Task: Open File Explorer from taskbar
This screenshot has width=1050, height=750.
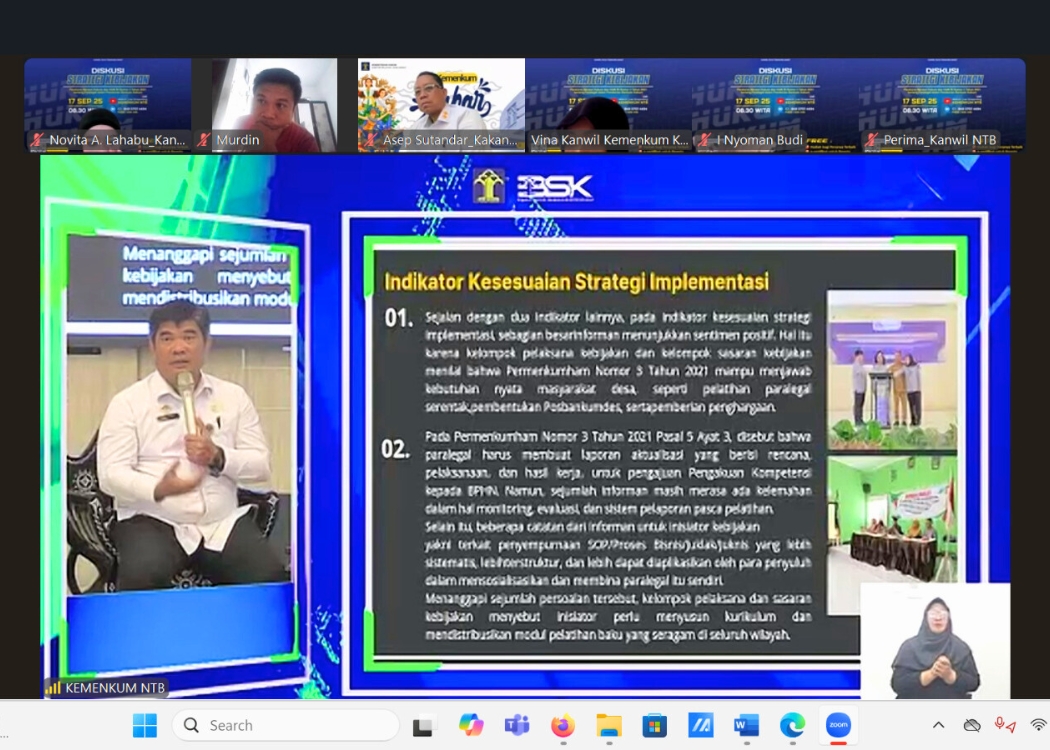Action: tap(608, 725)
